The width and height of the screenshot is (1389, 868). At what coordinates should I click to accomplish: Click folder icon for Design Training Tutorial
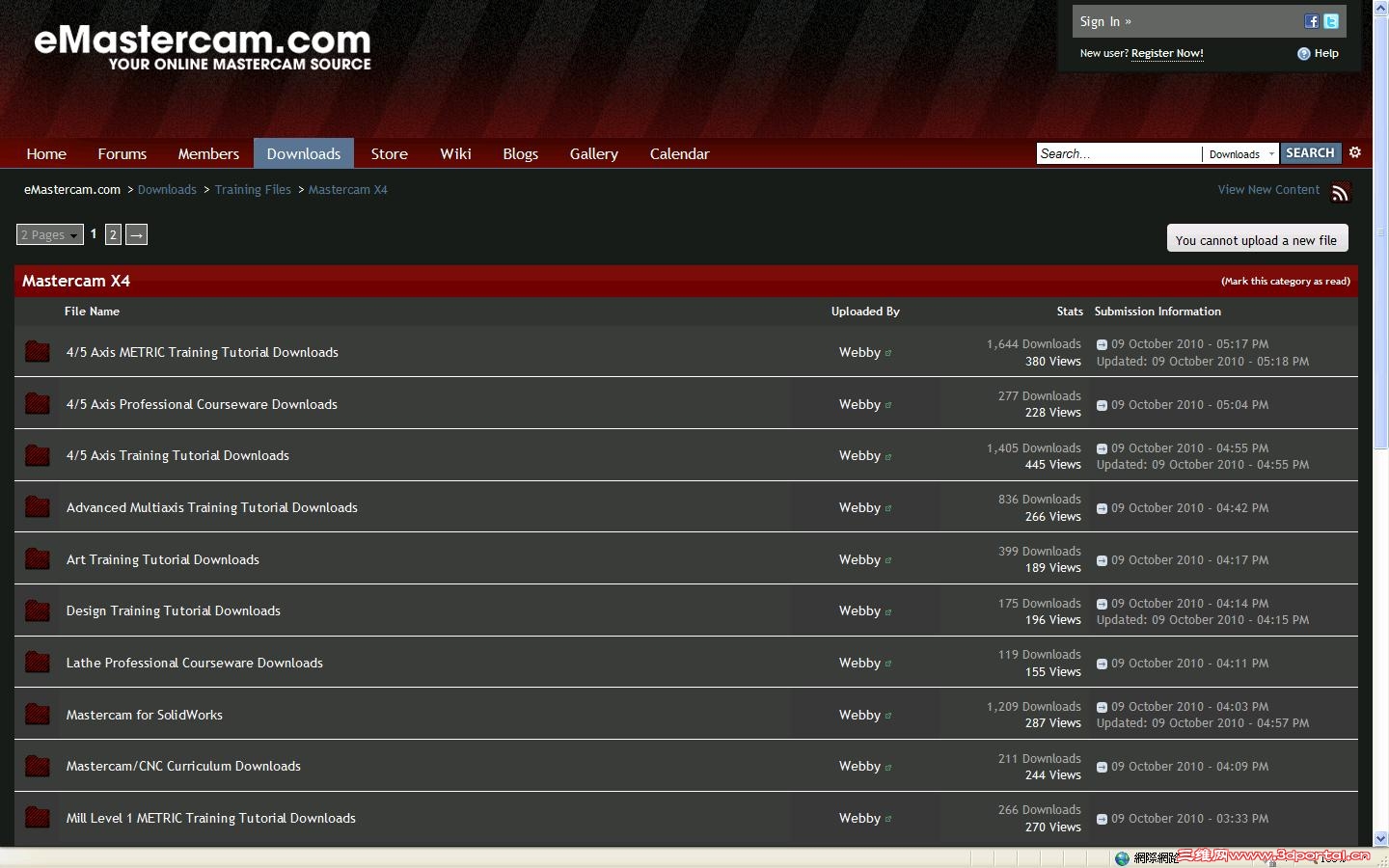point(38,610)
